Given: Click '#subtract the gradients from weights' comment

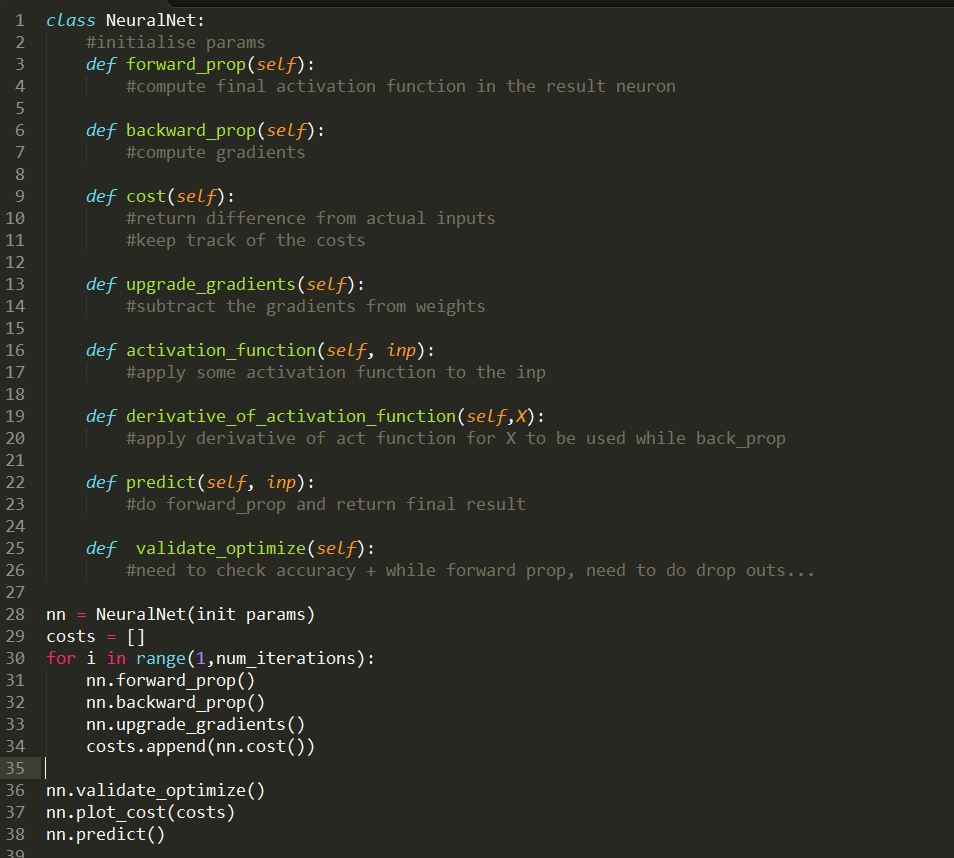Looking at the screenshot, I should [x=305, y=306].
